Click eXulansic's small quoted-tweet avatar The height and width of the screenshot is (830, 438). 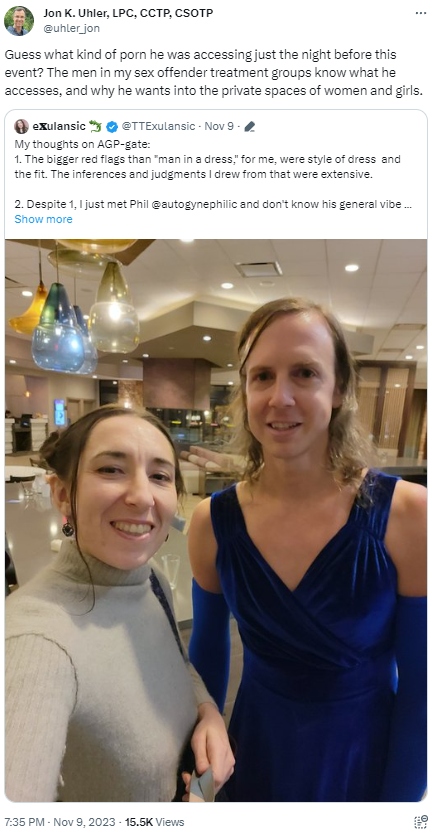pyautogui.click(x=21, y=127)
